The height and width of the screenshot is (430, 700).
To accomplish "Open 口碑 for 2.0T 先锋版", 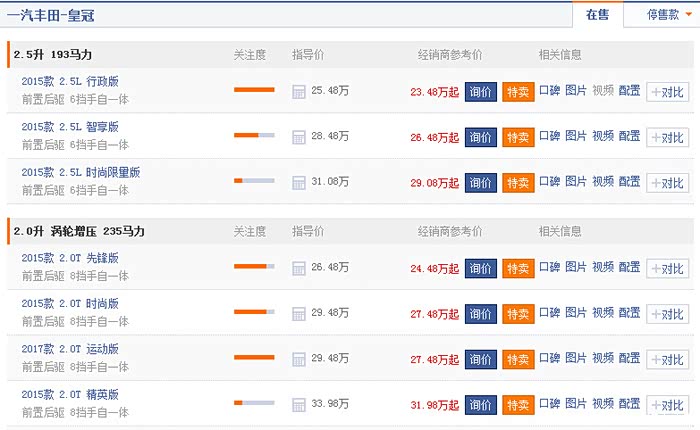I will pos(550,267).
